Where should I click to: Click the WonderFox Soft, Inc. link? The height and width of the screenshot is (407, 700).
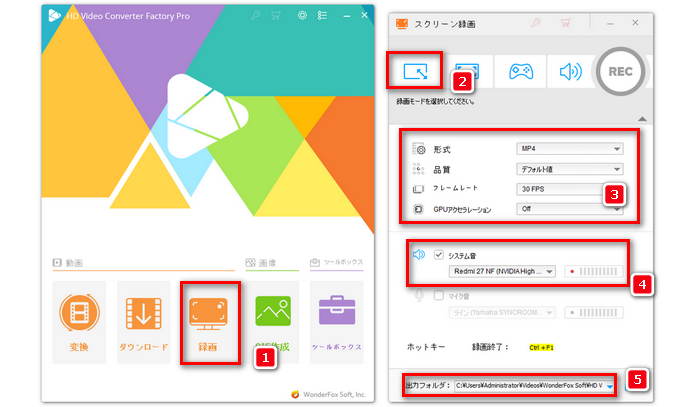(x=334, y=395)
